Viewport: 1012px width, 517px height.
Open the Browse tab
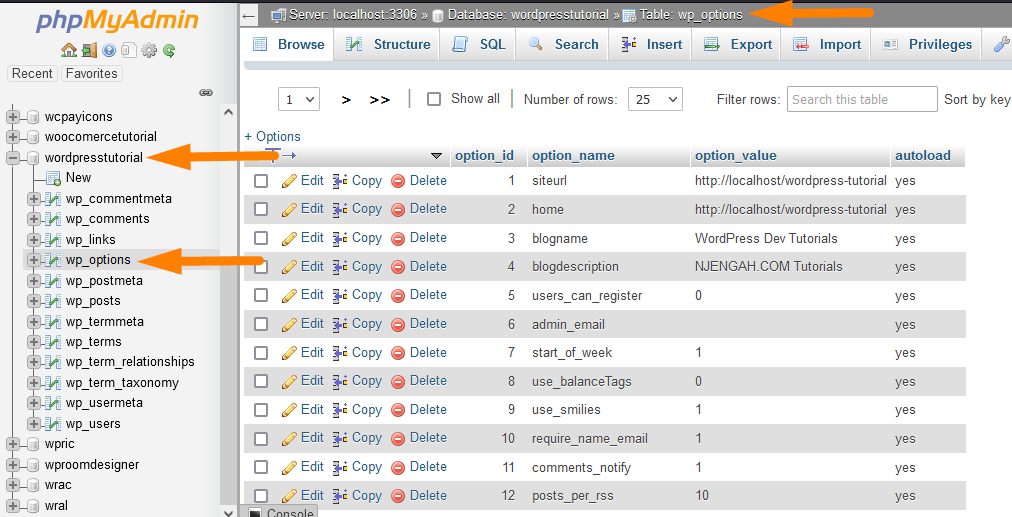(x=289, y=45)
